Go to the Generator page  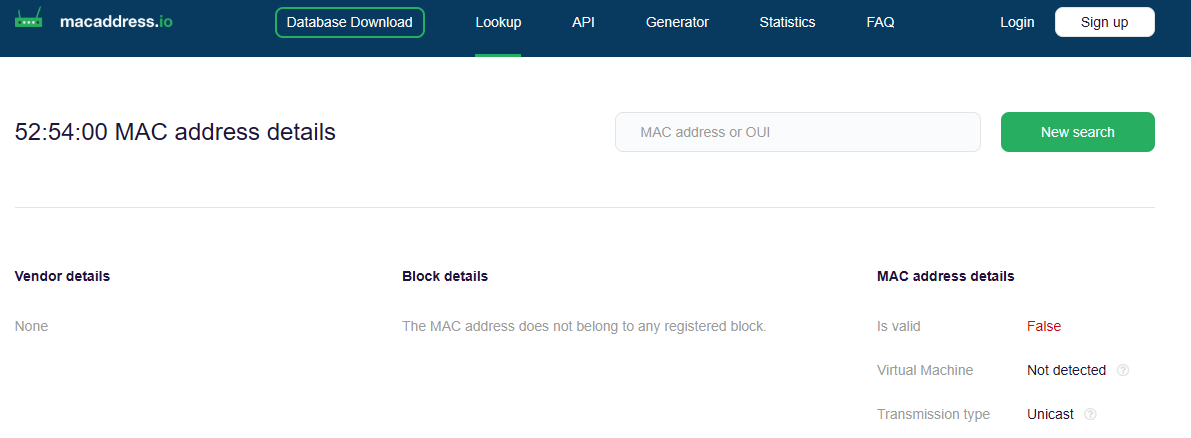[677, 22]
